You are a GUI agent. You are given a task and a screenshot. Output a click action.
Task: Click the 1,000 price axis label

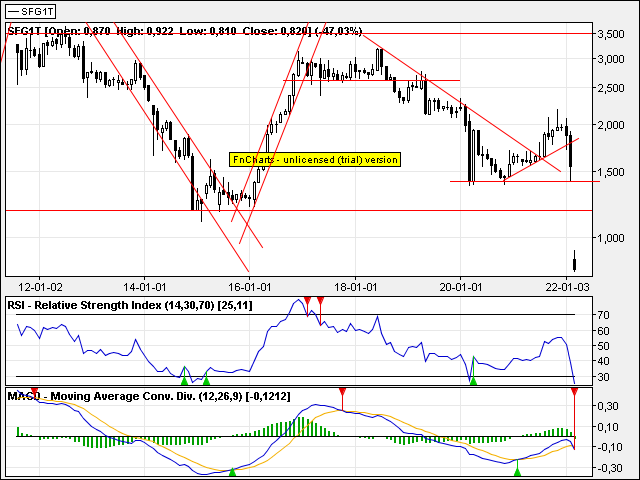pyautogui.click(x=611, y=238)
